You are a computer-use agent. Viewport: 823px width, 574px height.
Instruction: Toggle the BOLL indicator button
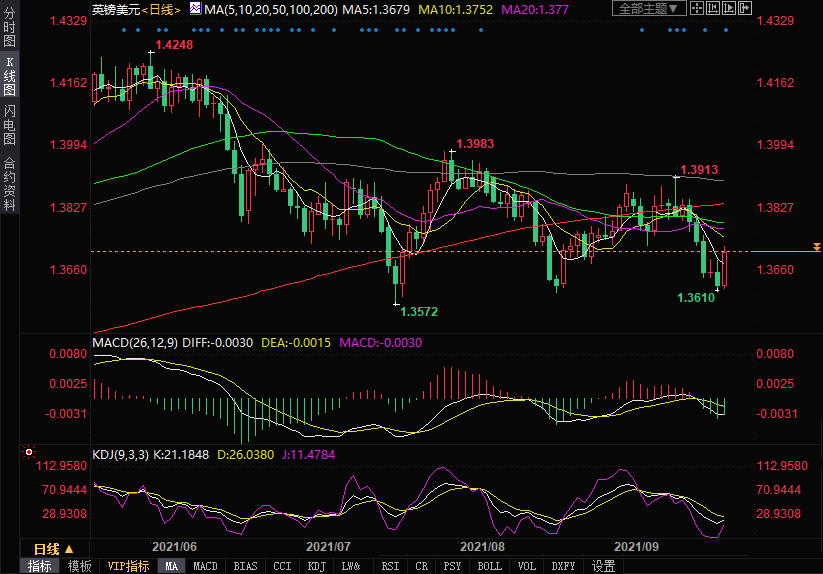[x=489, y=566]
